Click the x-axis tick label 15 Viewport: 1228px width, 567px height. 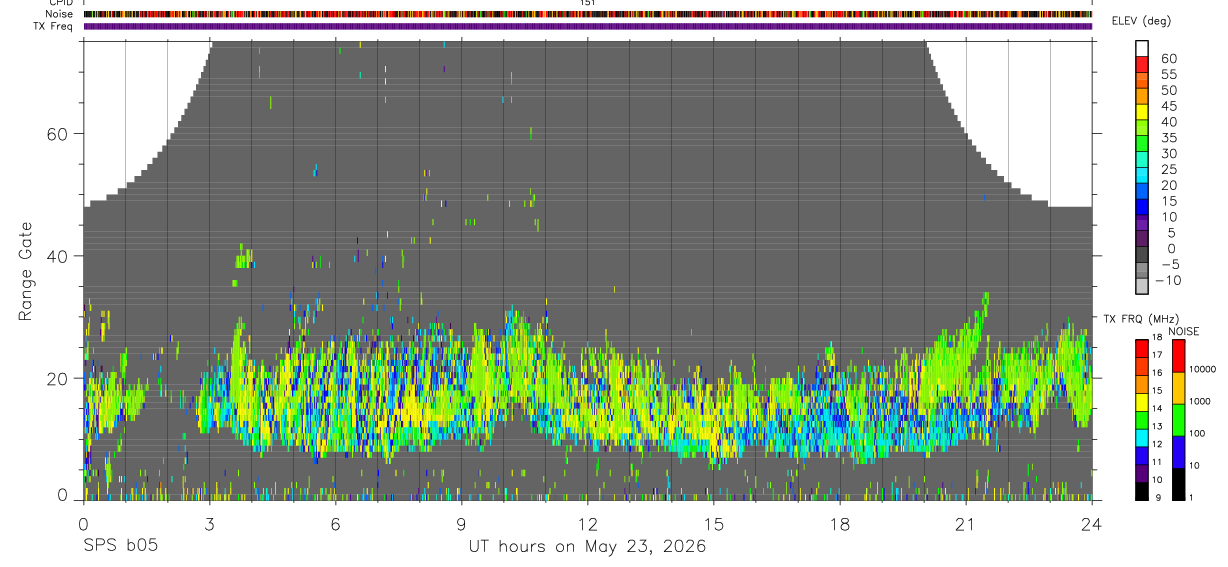[x=714, y=524]
